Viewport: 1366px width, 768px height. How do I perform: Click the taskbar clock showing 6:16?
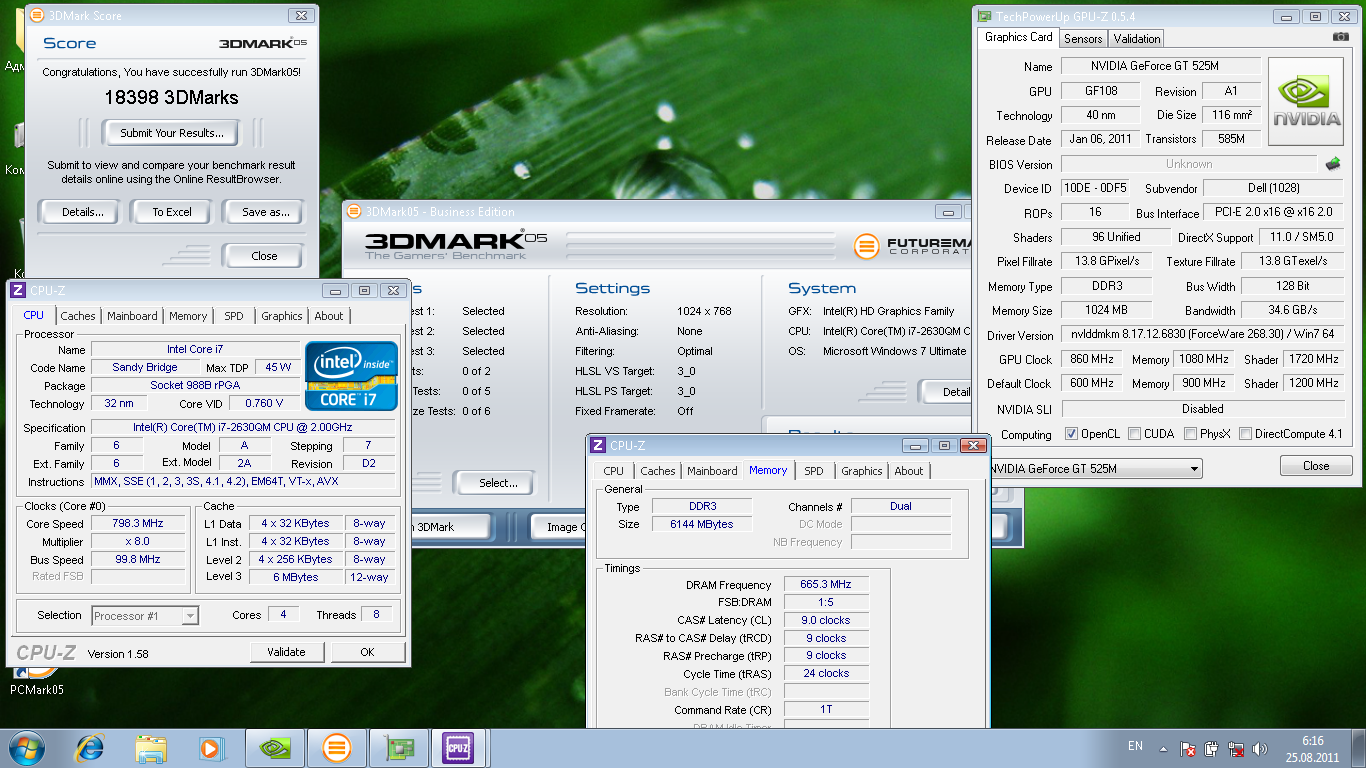(x=1313, y=749)
